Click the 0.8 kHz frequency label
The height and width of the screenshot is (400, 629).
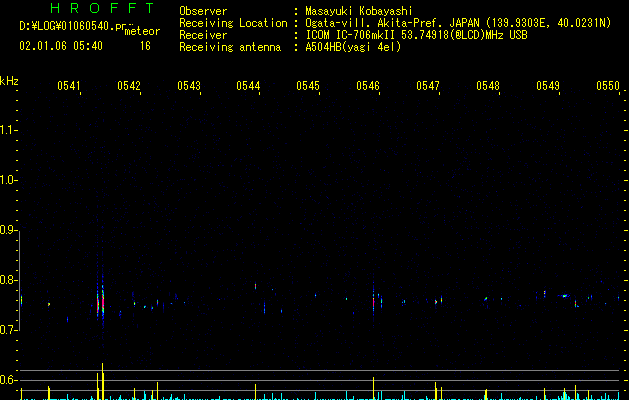pyautogui.click(x=8, y=280)
